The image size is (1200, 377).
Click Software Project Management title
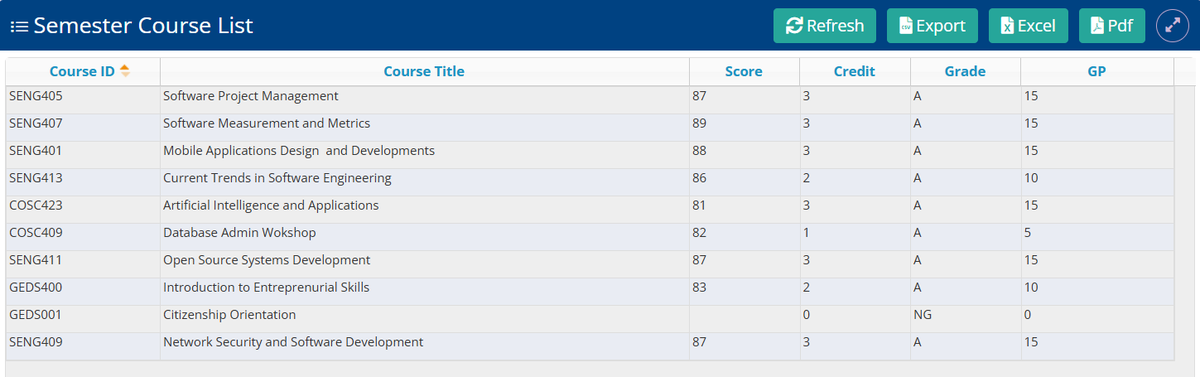pyautogui.click(x=251, y=96)
